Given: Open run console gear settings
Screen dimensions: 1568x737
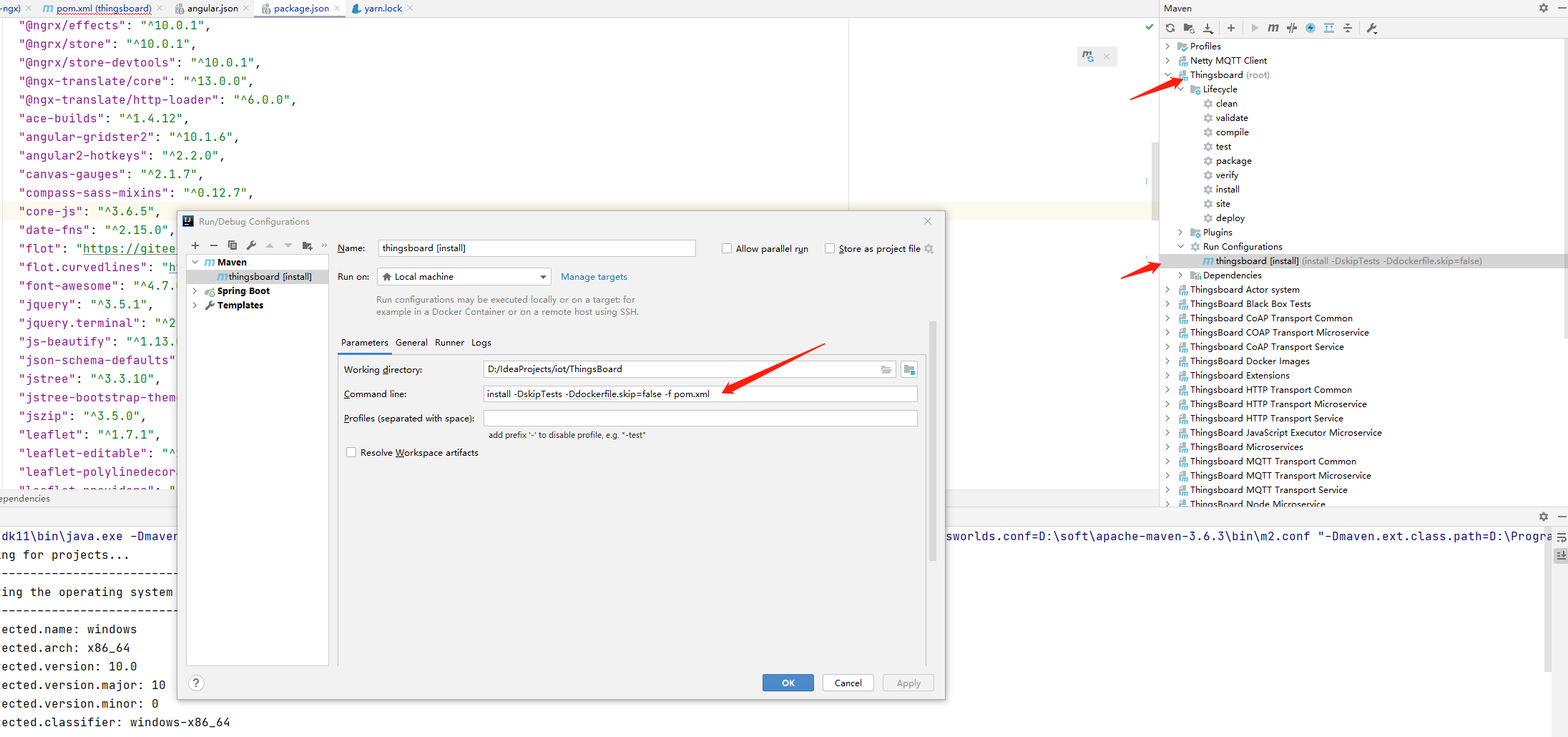Looking at the screenshot, I should pyautogui.click(x=1544, y=516).
